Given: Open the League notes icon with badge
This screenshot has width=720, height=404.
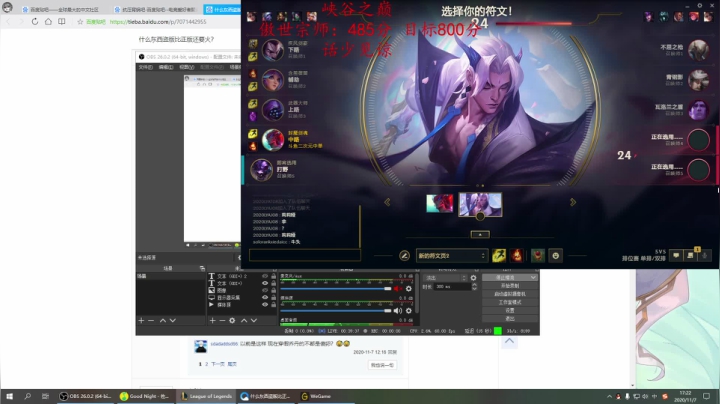Looking at the screenshot, I should pyautogui.click(x=690, y=255).
